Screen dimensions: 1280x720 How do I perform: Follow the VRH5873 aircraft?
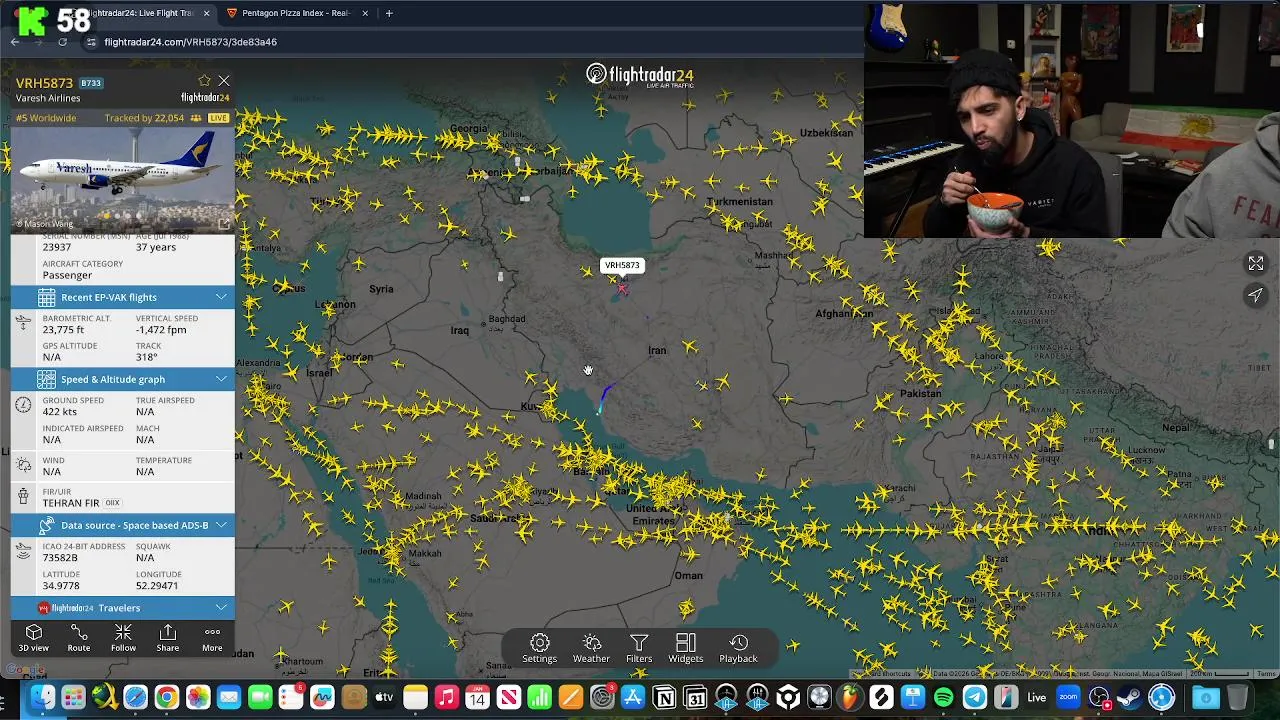(123, 638)
